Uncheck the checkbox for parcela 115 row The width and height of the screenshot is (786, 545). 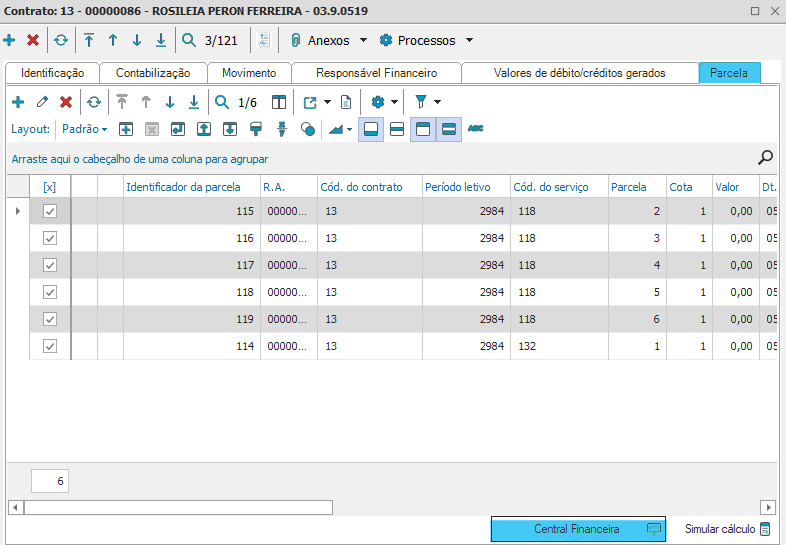tap(50, 212)
